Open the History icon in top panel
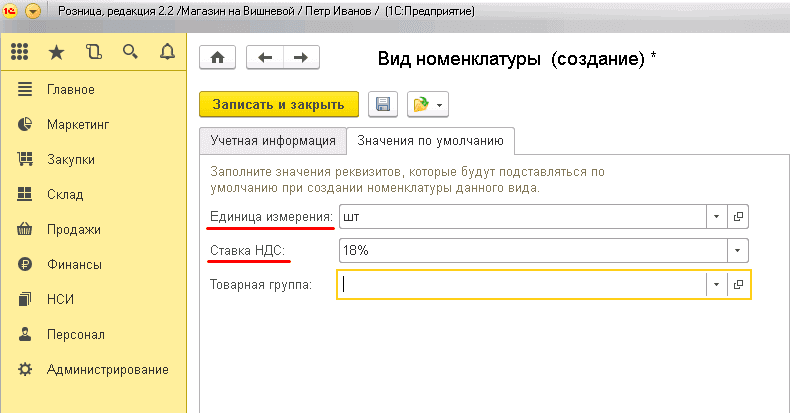790x413 pixels. tap(93, 52)
